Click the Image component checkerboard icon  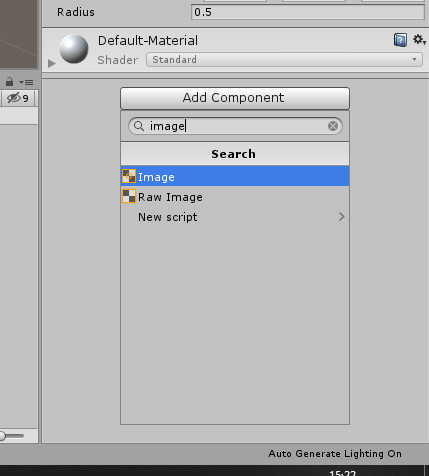129,176
